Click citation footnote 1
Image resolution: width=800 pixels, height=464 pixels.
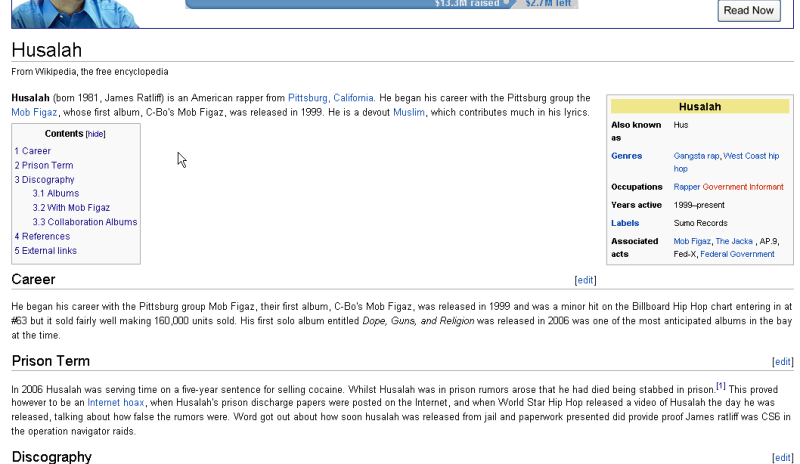pos(720,385)
